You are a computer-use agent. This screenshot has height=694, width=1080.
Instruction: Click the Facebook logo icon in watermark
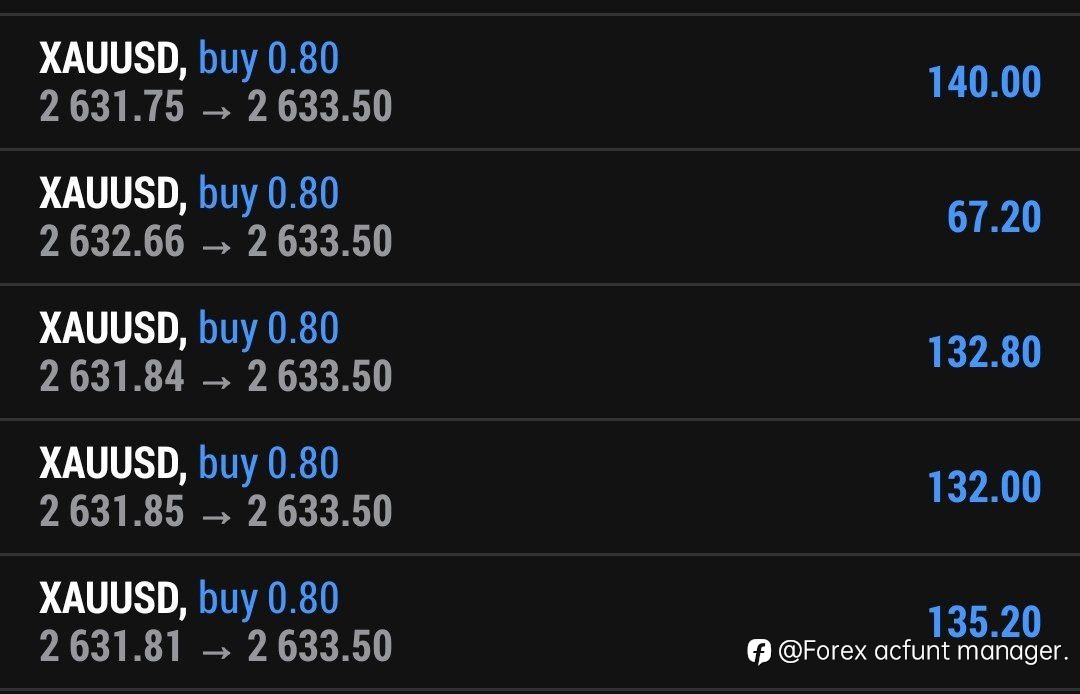[x=759, y=651]
